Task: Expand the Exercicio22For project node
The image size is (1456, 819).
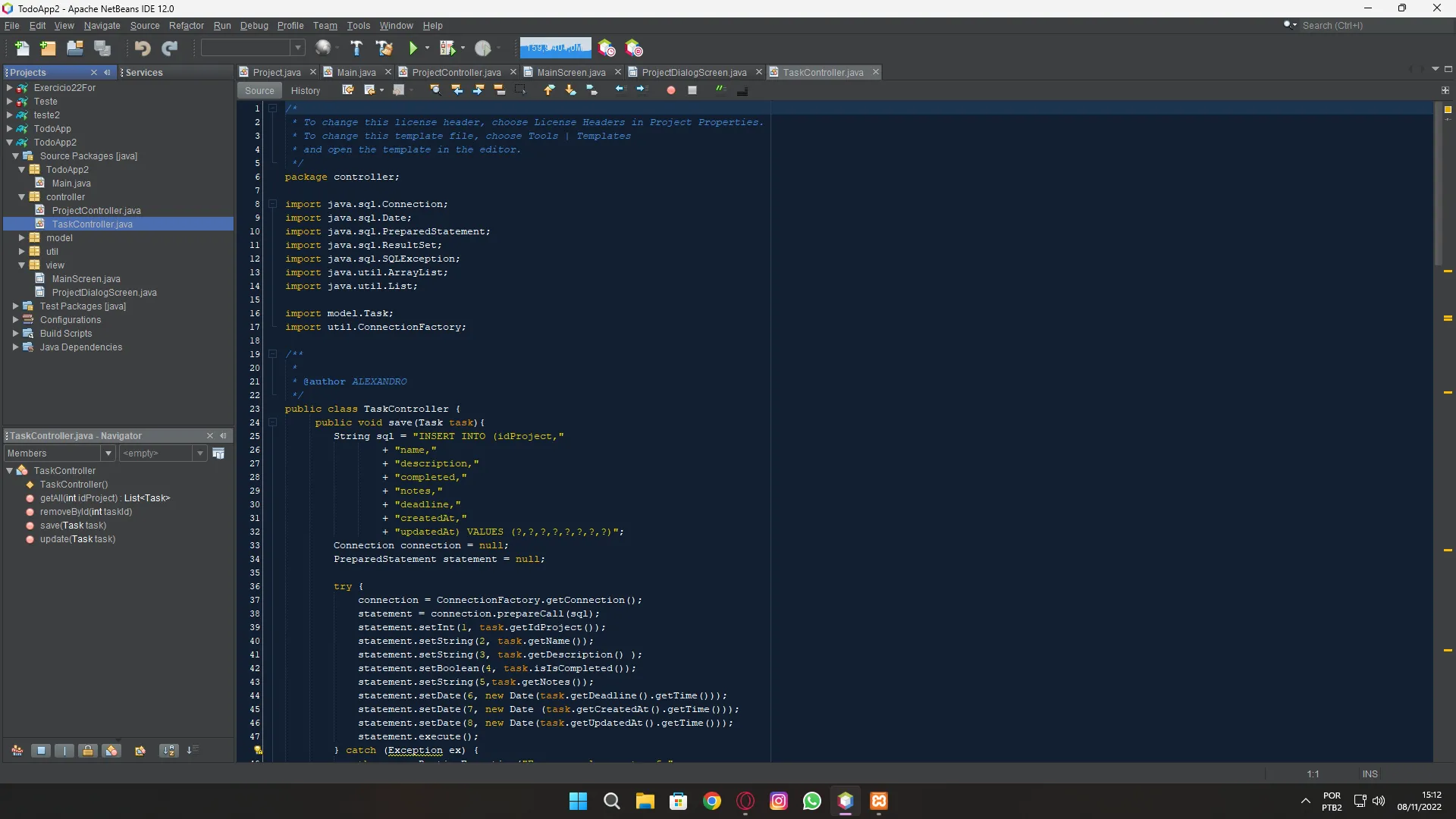Action: point(9,88)
